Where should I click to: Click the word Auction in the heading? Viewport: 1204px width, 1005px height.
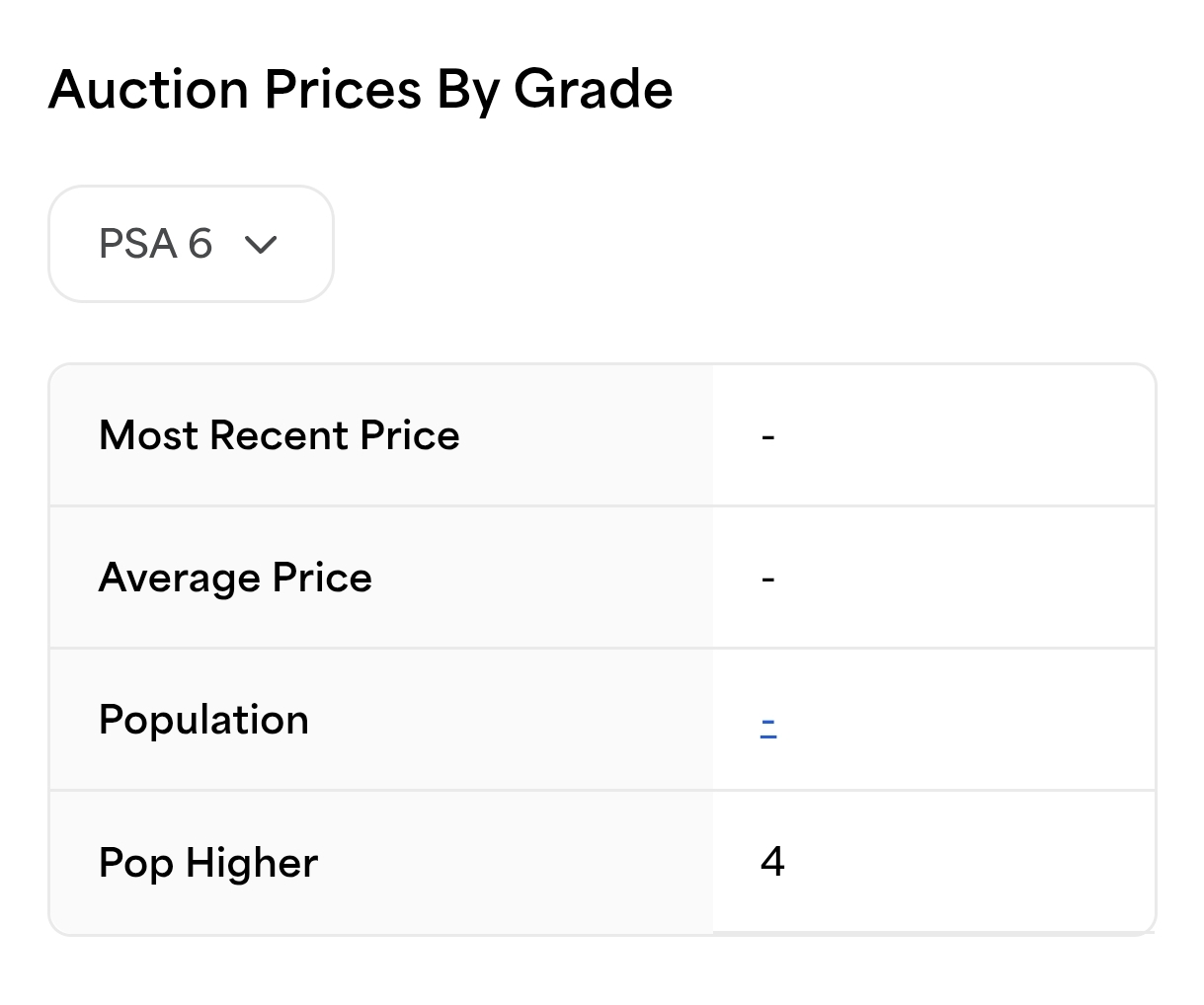(x=148, y=90)
